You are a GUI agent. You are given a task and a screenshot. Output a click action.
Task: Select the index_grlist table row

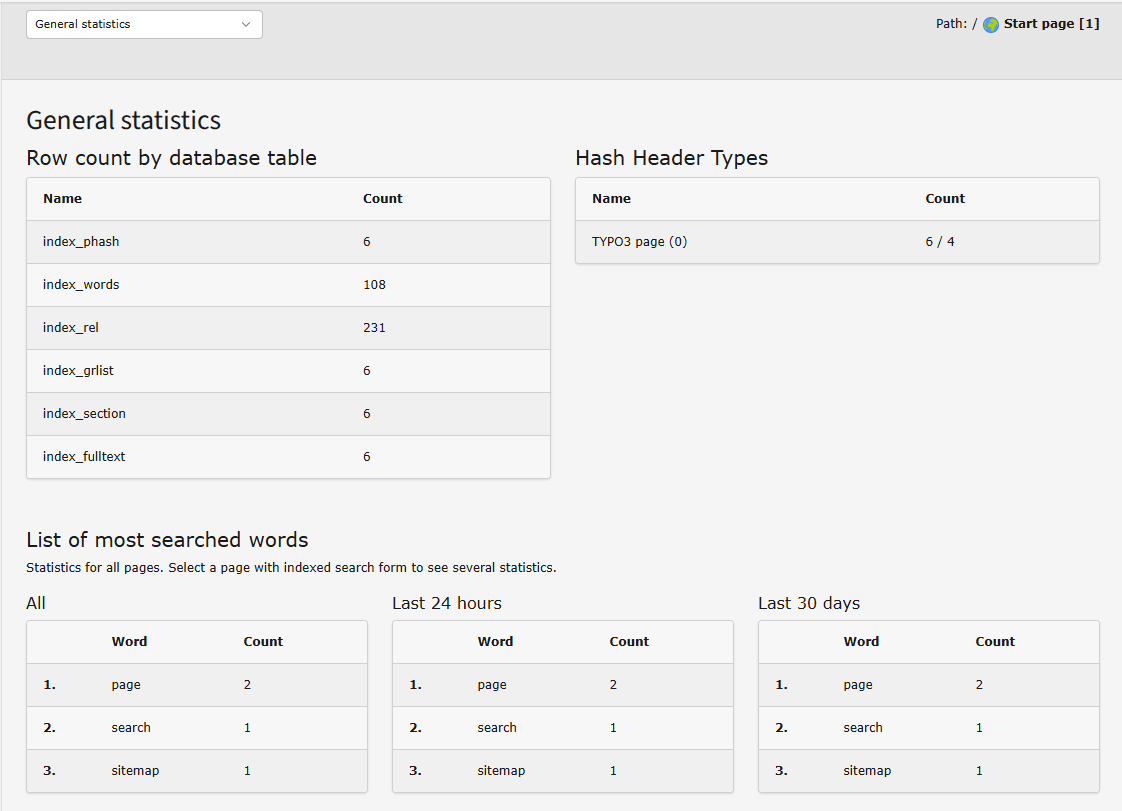(77, 370)
